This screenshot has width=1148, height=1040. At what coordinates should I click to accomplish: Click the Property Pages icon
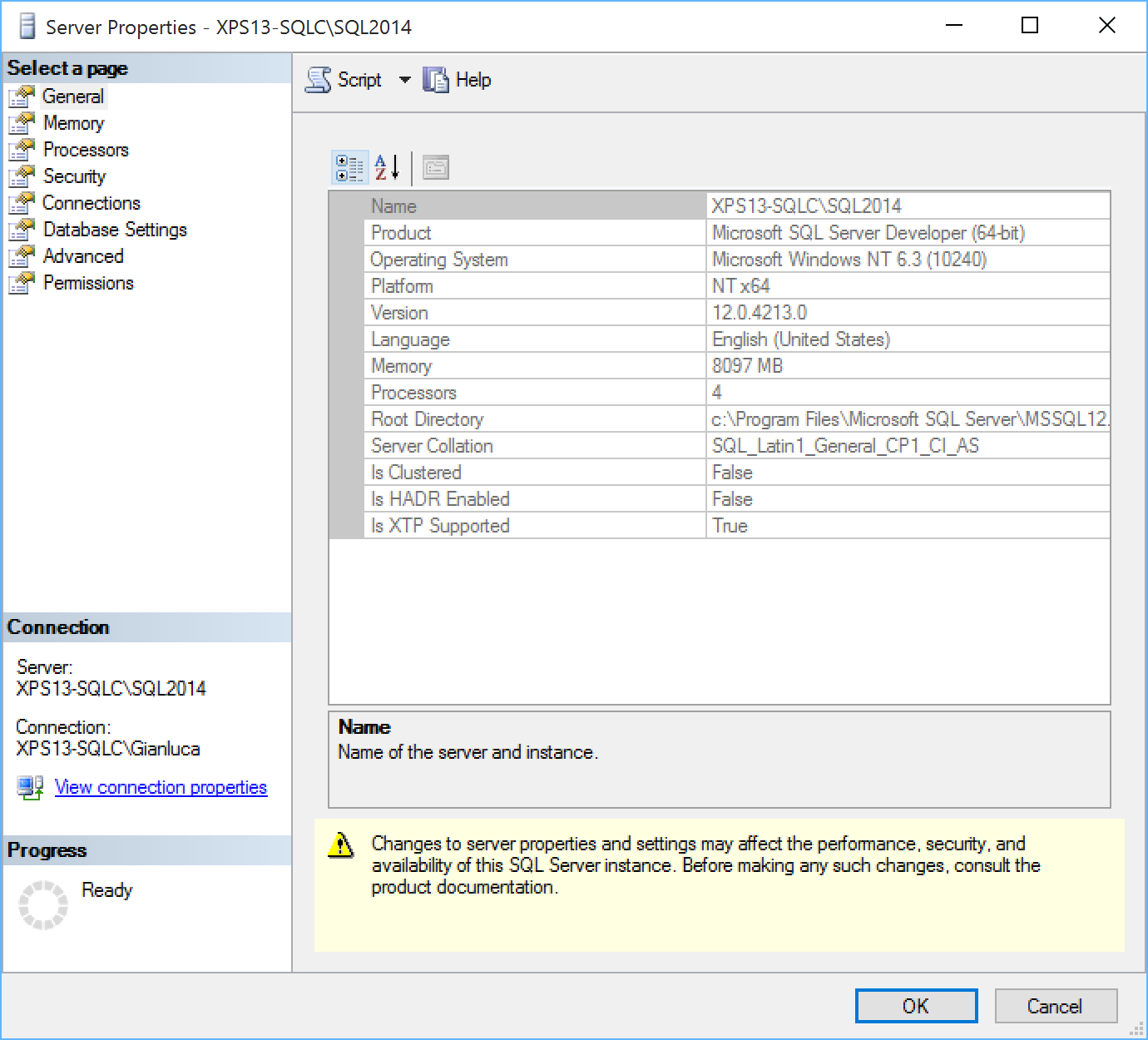[x=436, y=168]
